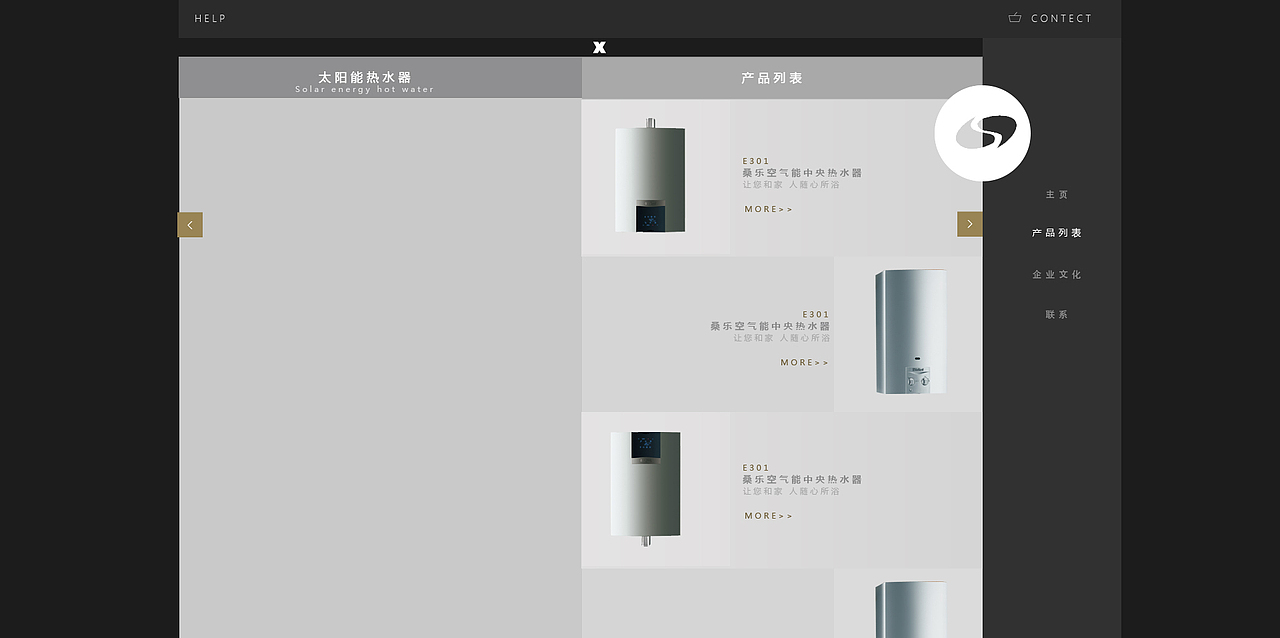Viewport: 1280px width, 638px height.
Task: Click MORE>> on the third product
Action: click(x=768, y=516)
